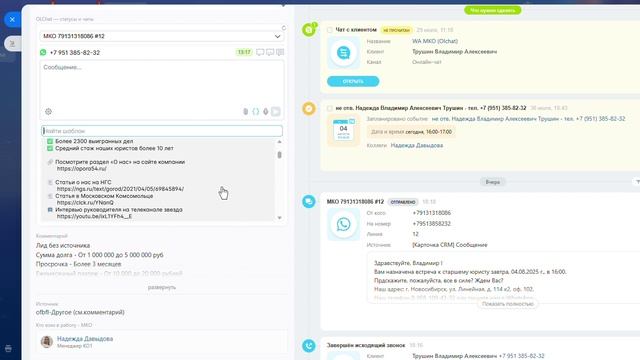Click source value 'ofbfl-Другое (см.комментарий)'
The image size is (640, 360).
click(80, 312)
